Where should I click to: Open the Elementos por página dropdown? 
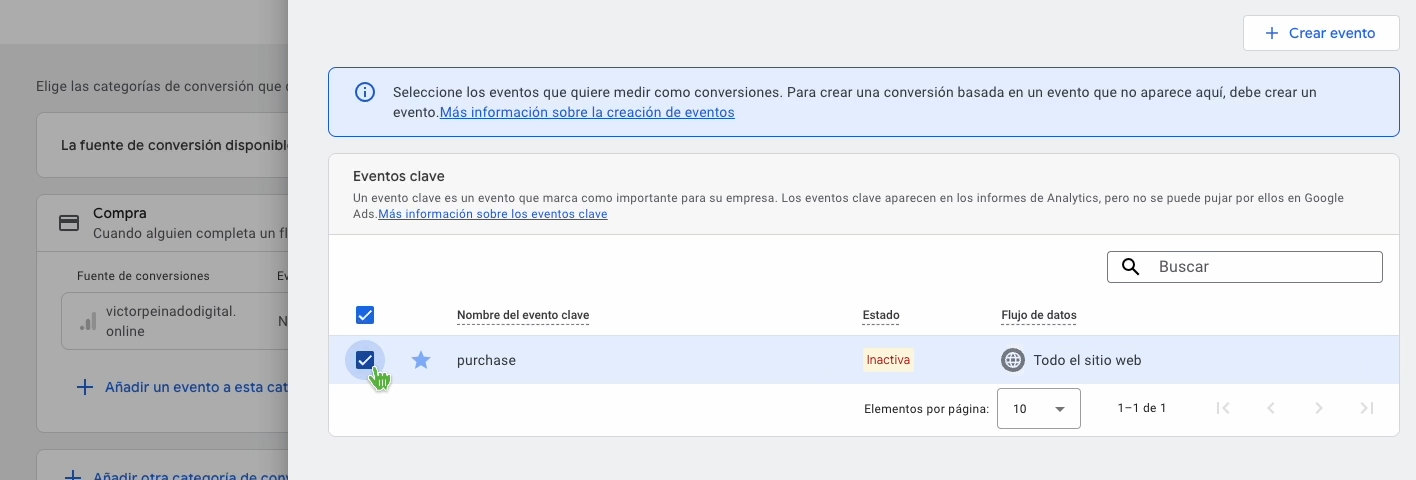pos(1039,409)
